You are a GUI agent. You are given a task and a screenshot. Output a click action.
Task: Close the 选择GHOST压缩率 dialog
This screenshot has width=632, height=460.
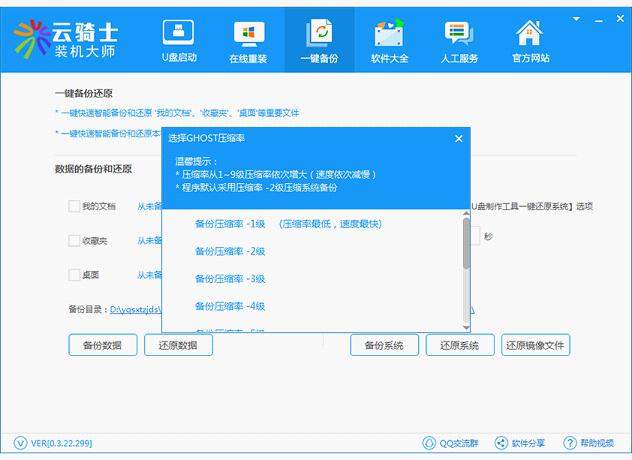pyautogui.click(x=458, y=138)
